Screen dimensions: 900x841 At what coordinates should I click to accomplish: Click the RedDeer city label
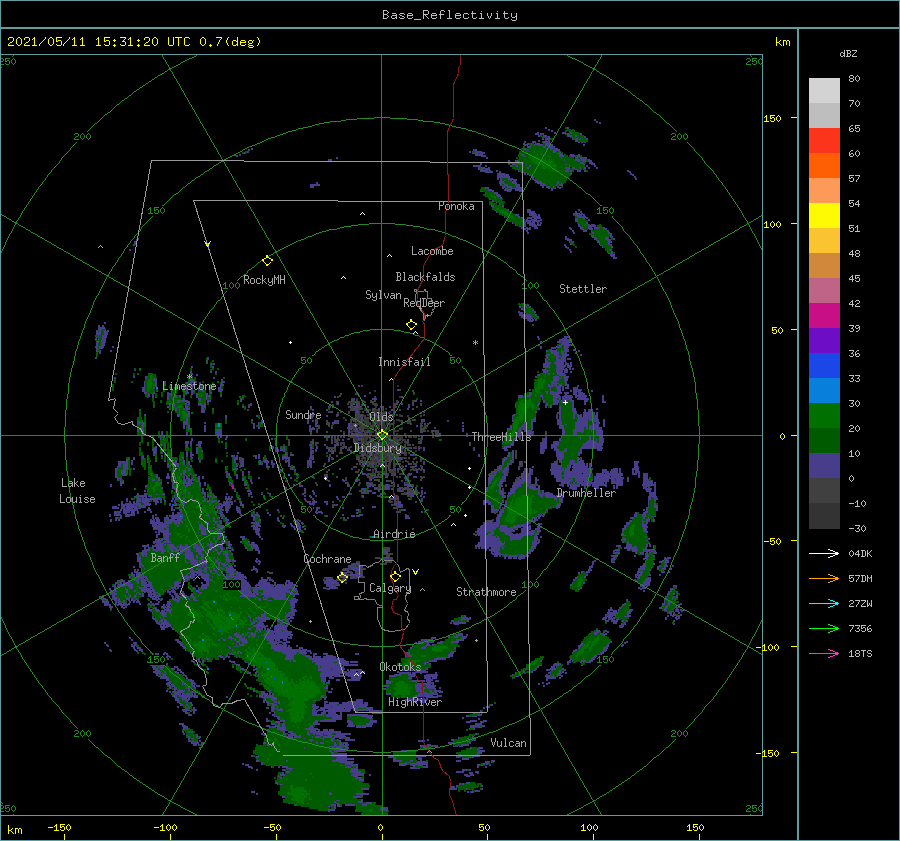(x=424, y=303)
